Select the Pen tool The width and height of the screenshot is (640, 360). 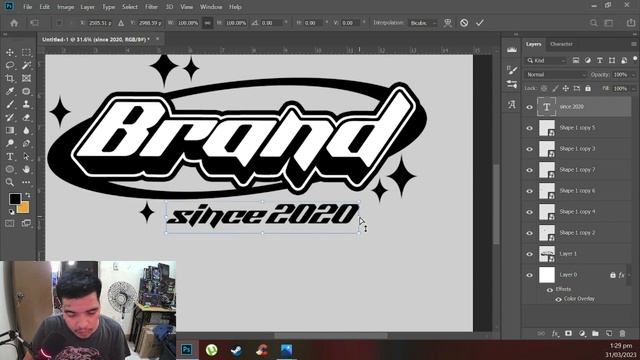(26, 144)
